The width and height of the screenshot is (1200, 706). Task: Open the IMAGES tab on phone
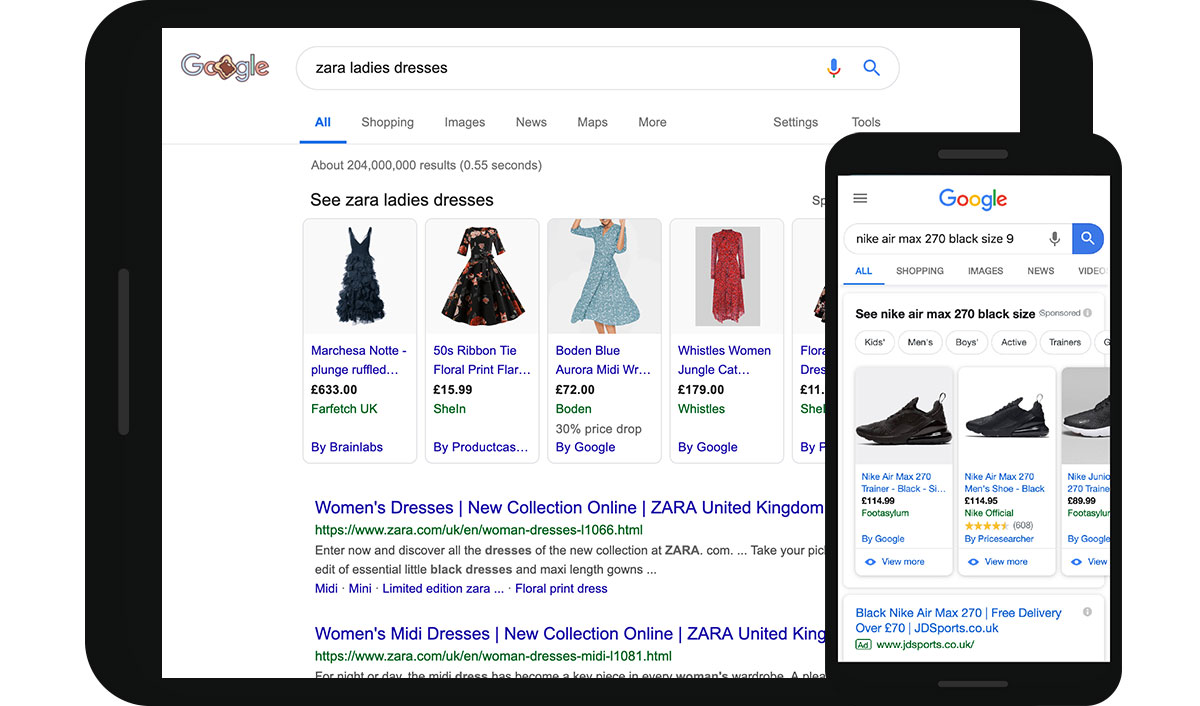click(985, 271)
